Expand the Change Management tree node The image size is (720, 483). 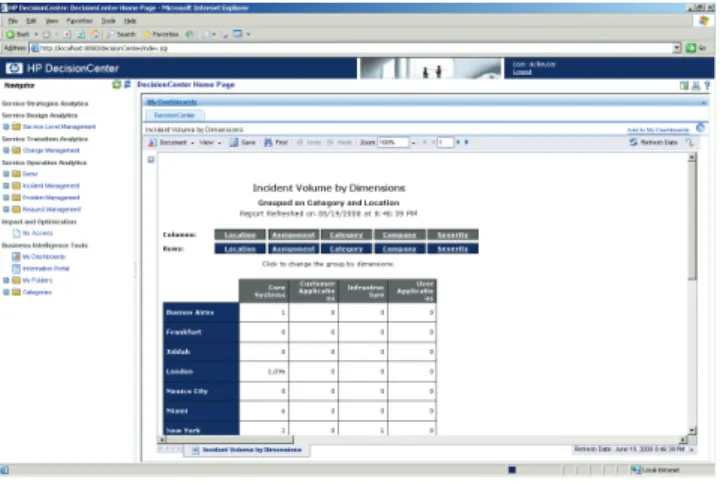tap(6, 151)
